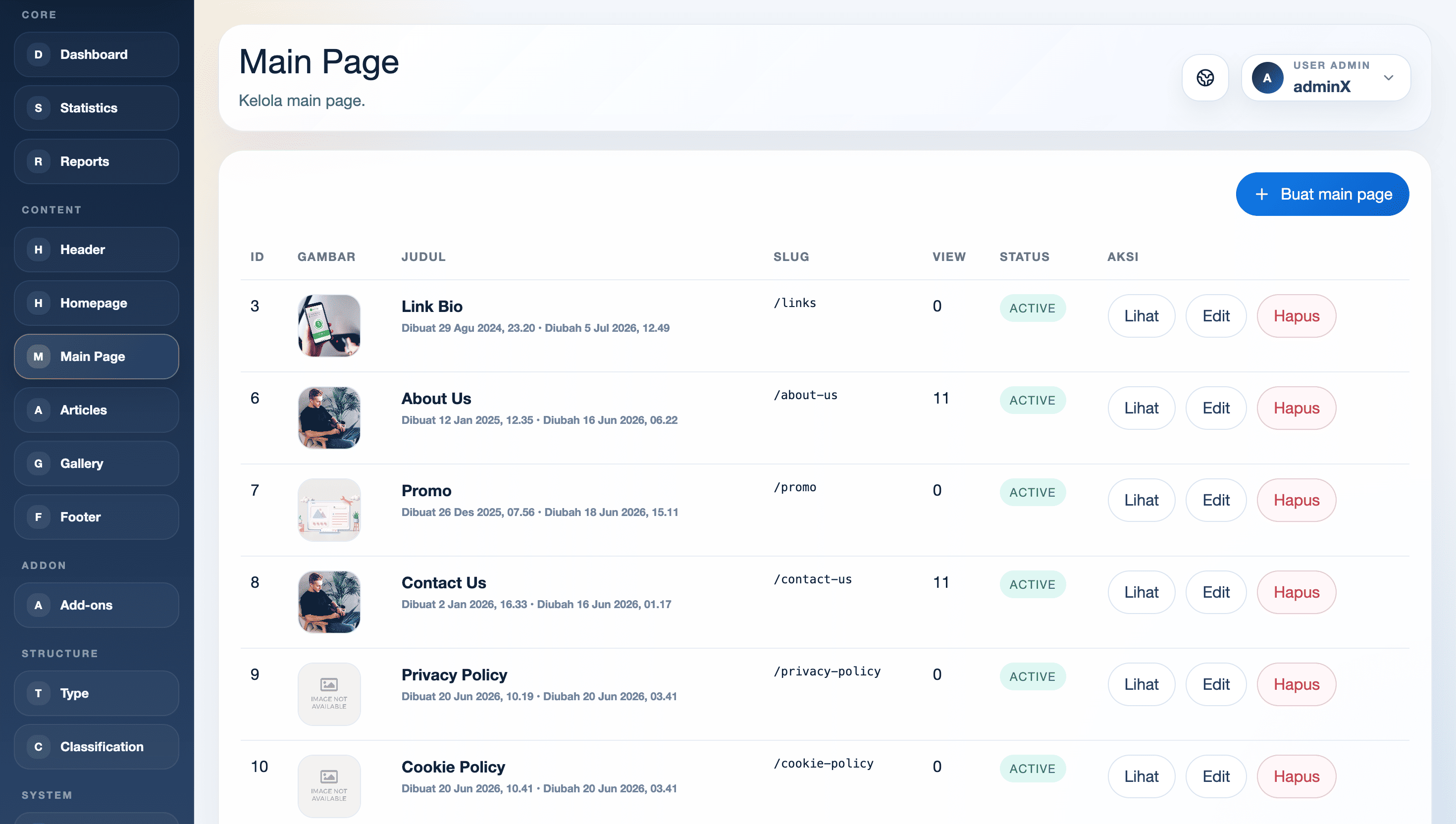Open the About Us thumbnail image
Screen dimensions: 1456x824
[x=329, y=417]
